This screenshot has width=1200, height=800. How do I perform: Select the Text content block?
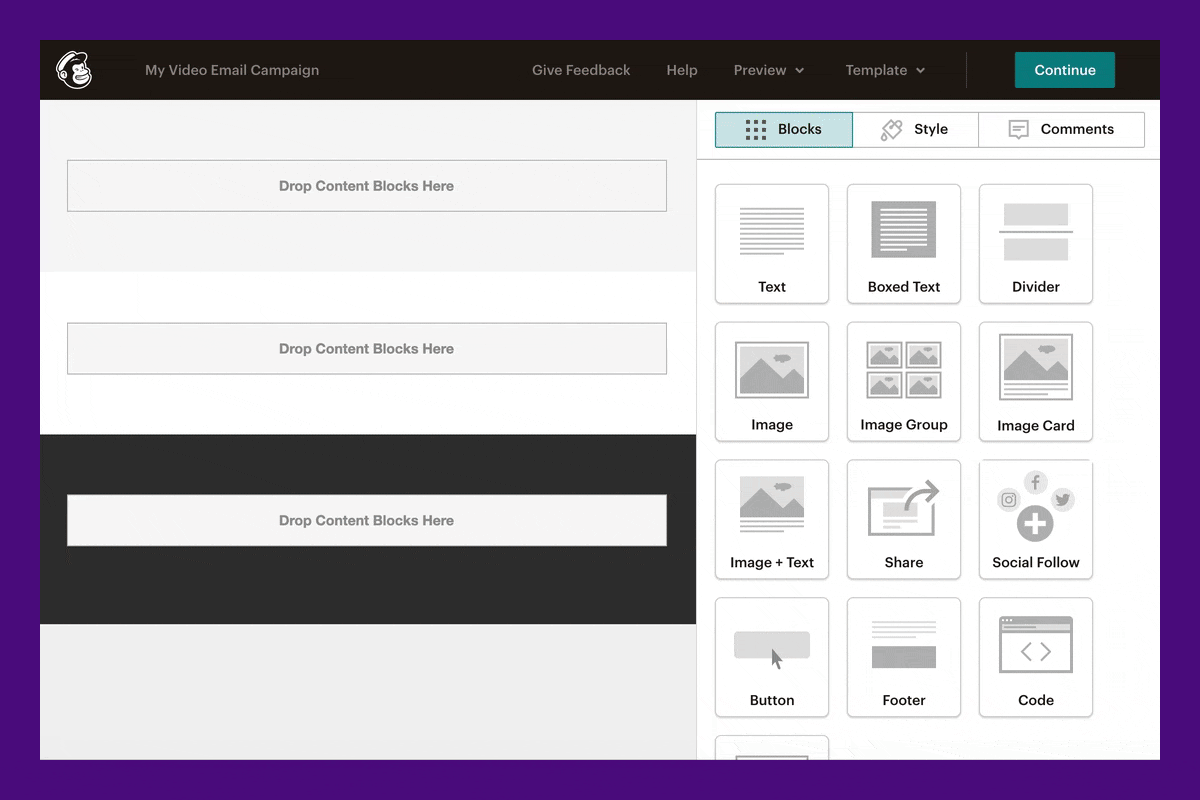[x=772, y=244]
